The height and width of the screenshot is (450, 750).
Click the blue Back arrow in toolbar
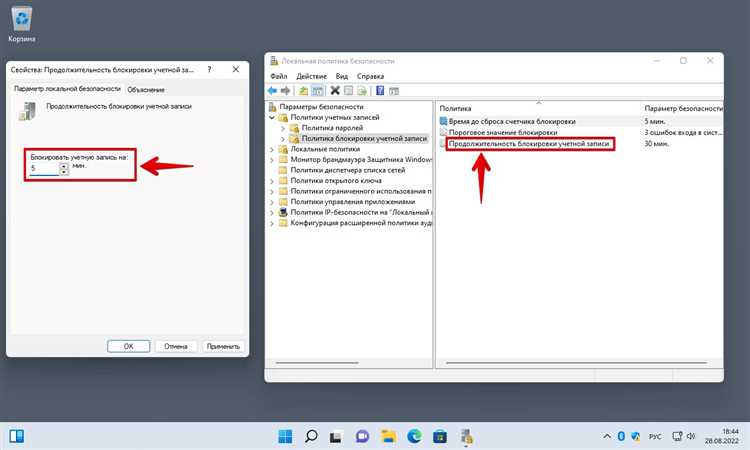click(x=272, y=91)
